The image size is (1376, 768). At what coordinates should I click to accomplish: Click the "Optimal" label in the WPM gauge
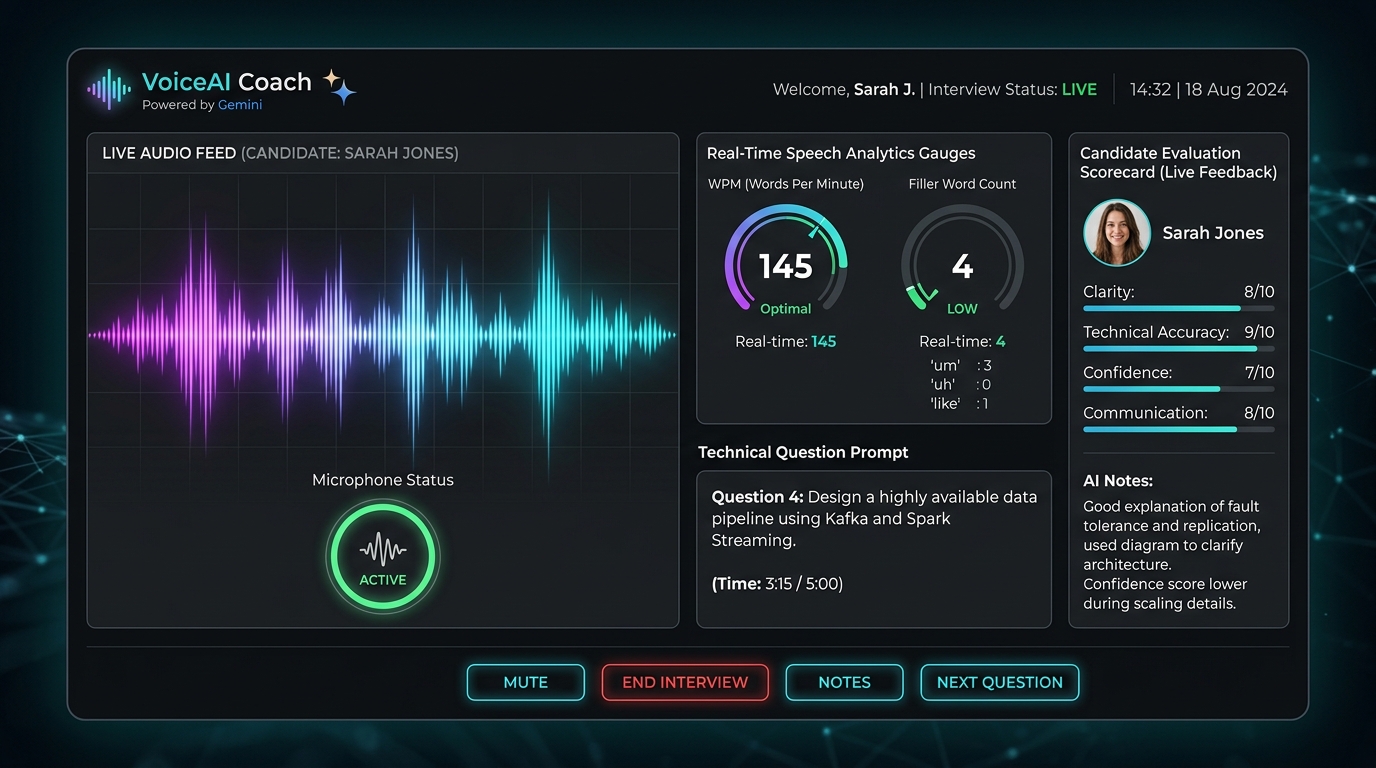[786, 309]
